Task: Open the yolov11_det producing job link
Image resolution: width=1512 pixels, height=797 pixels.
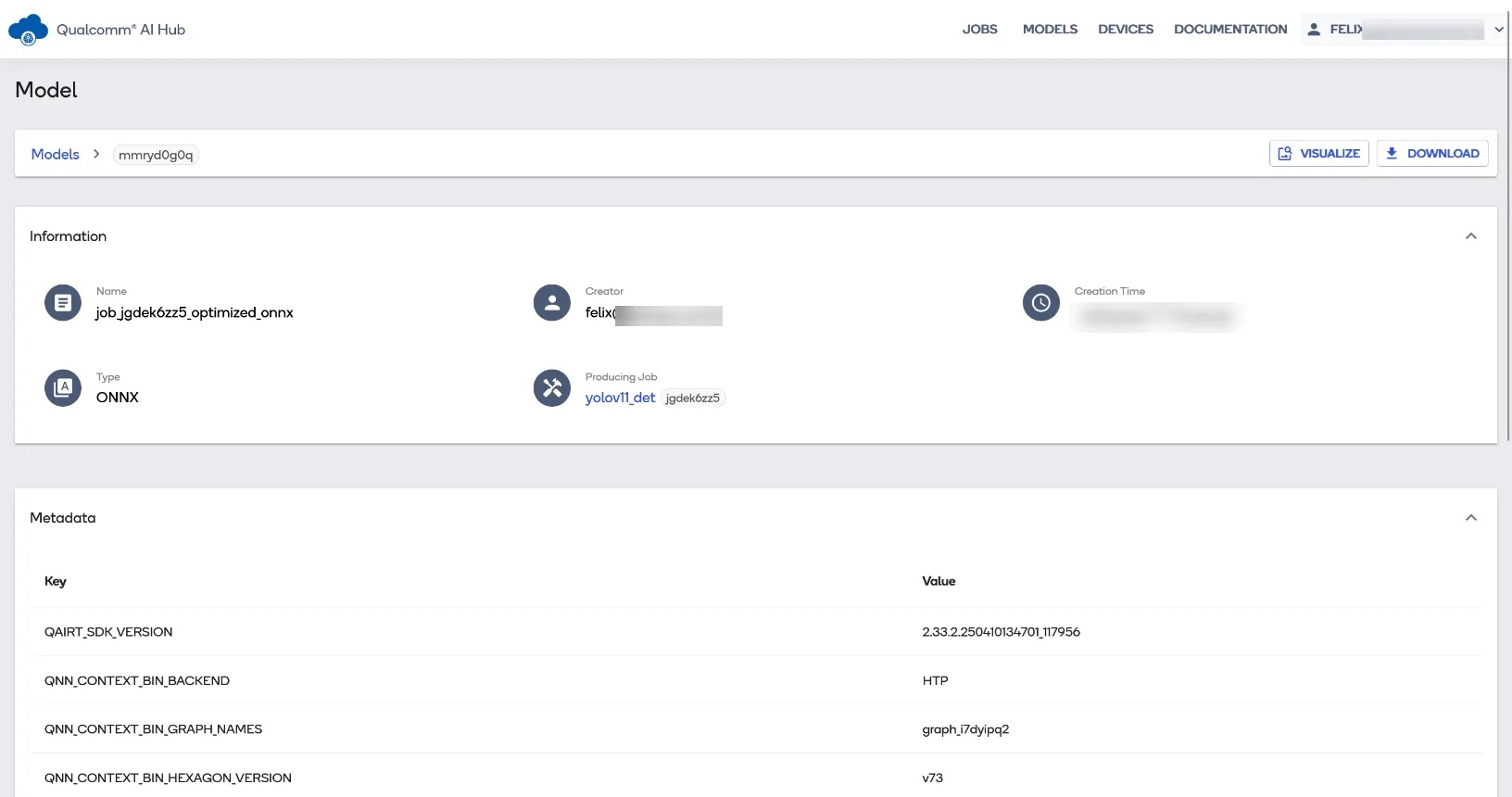Action: coord(620,398)
